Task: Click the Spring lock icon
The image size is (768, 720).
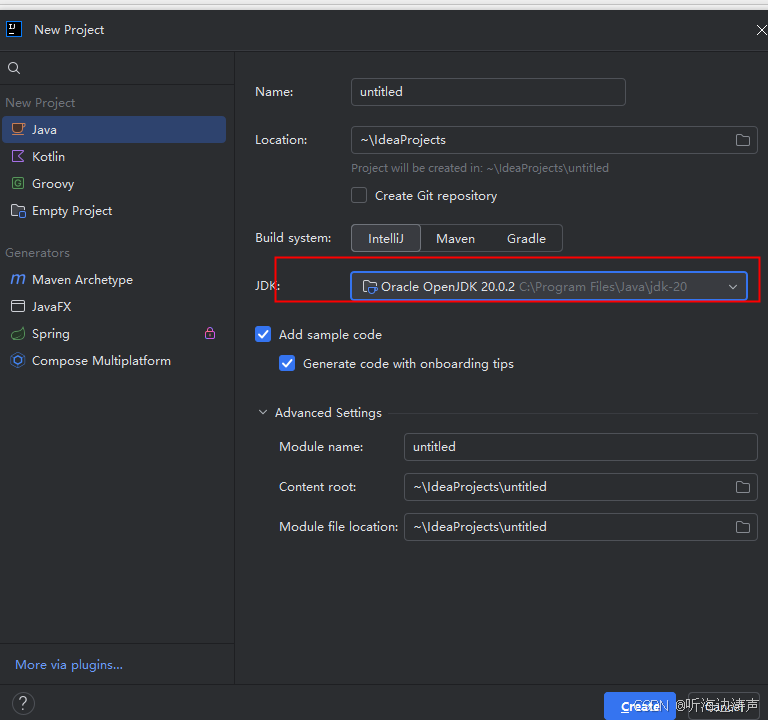Action: (x=210, y=334)
